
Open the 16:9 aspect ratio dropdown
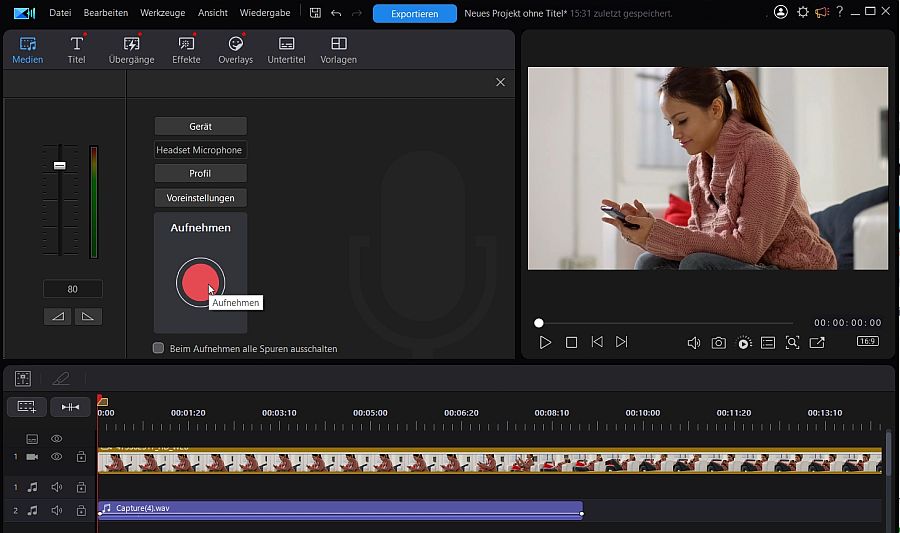coord(868,342)
